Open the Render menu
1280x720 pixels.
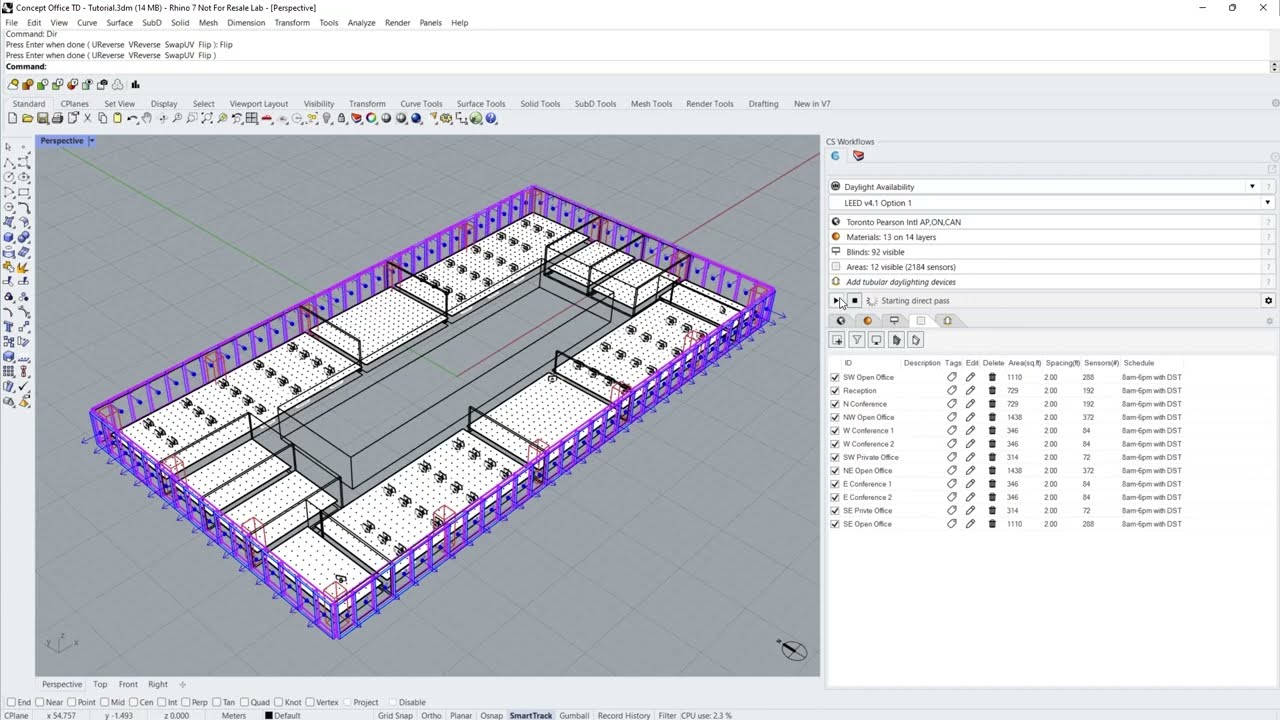[x=397, y=22]
